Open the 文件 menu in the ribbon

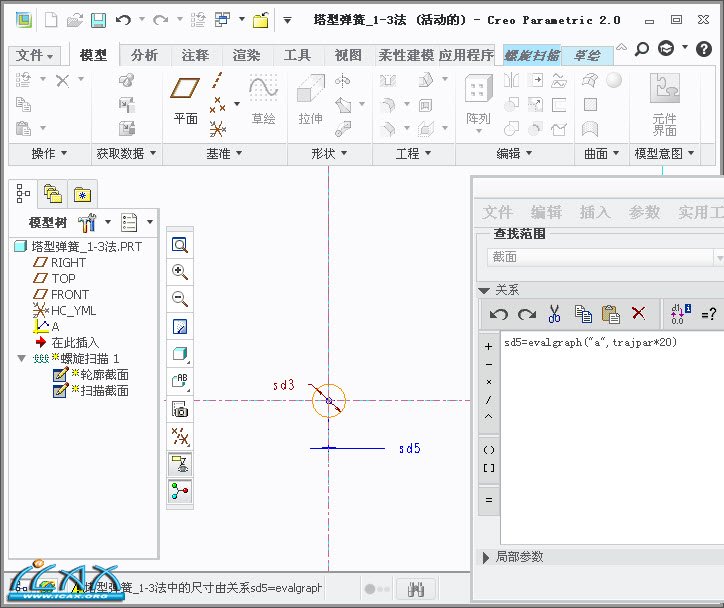tap(36, 56)
